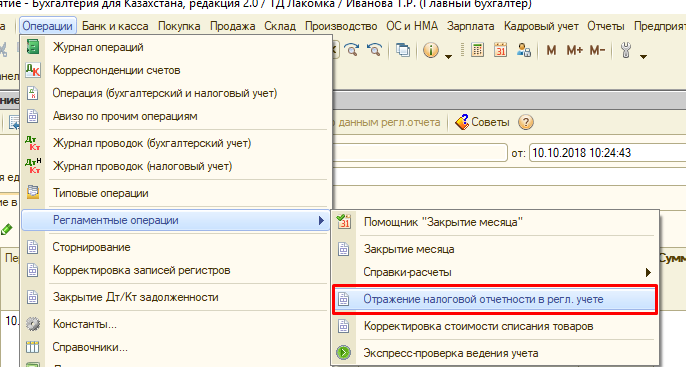This screenshot has width=686, height=367.
Task: Click the gear icon beside Константы
Action: click(33, 324)
